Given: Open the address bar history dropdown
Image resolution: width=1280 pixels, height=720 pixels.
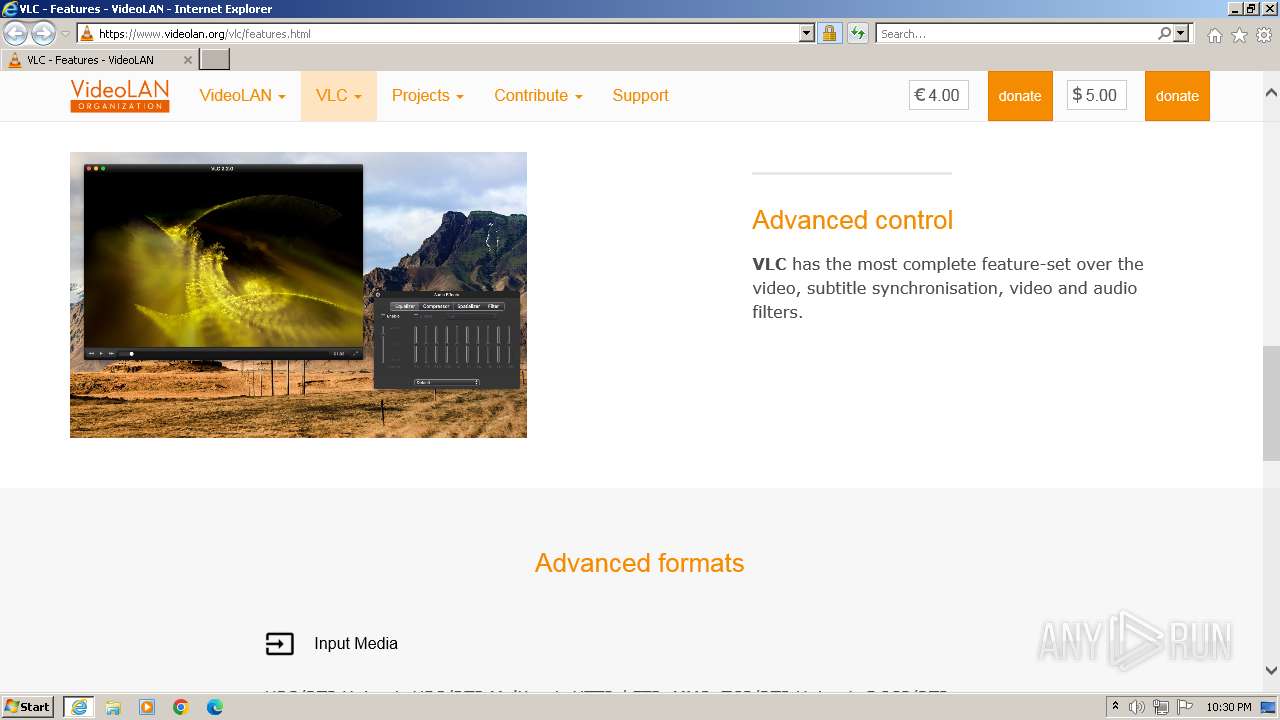Looking at the screenshot, I should click(x=807, y=33).
